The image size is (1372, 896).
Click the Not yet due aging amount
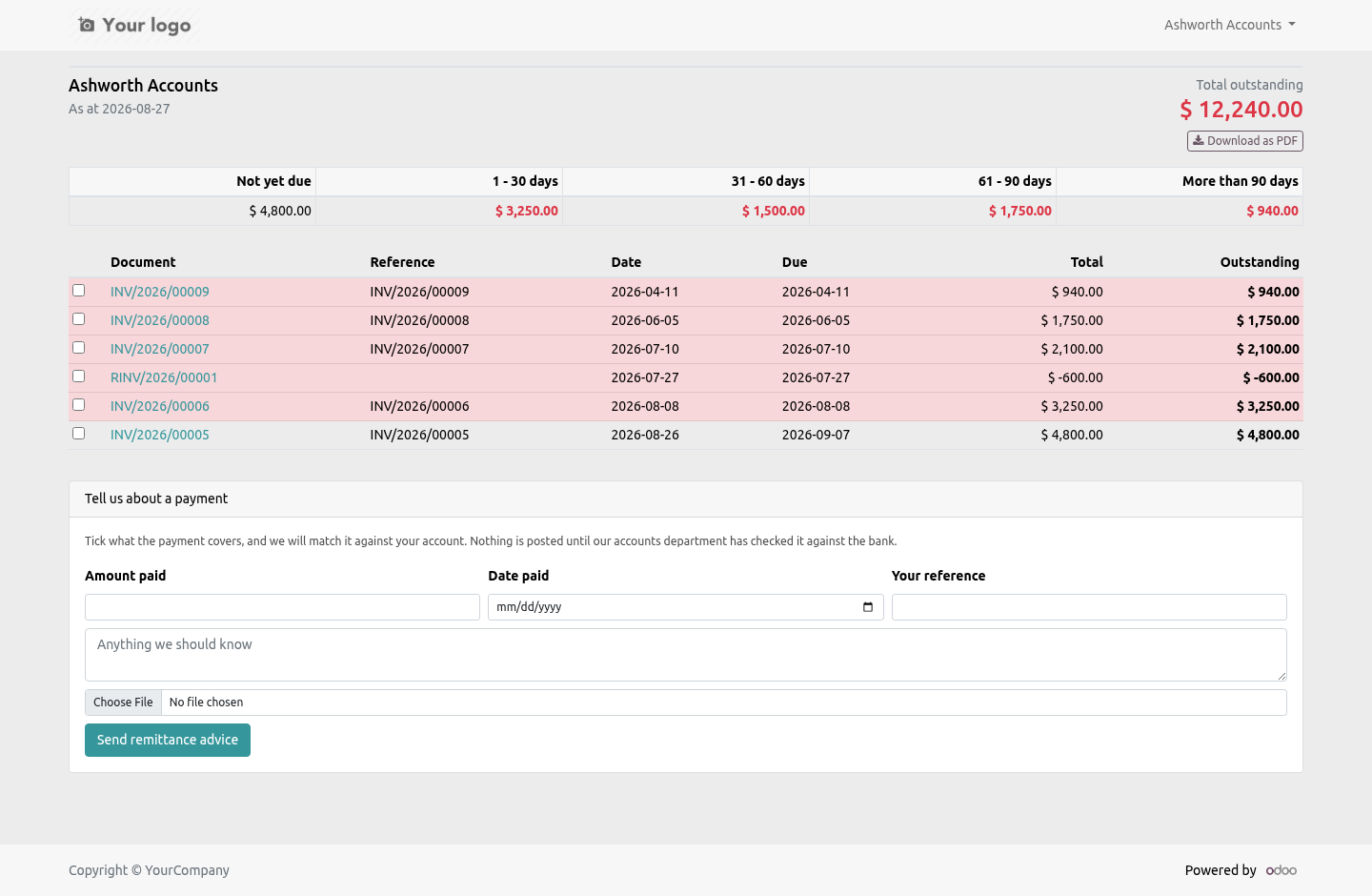click(x=280, y=211)
